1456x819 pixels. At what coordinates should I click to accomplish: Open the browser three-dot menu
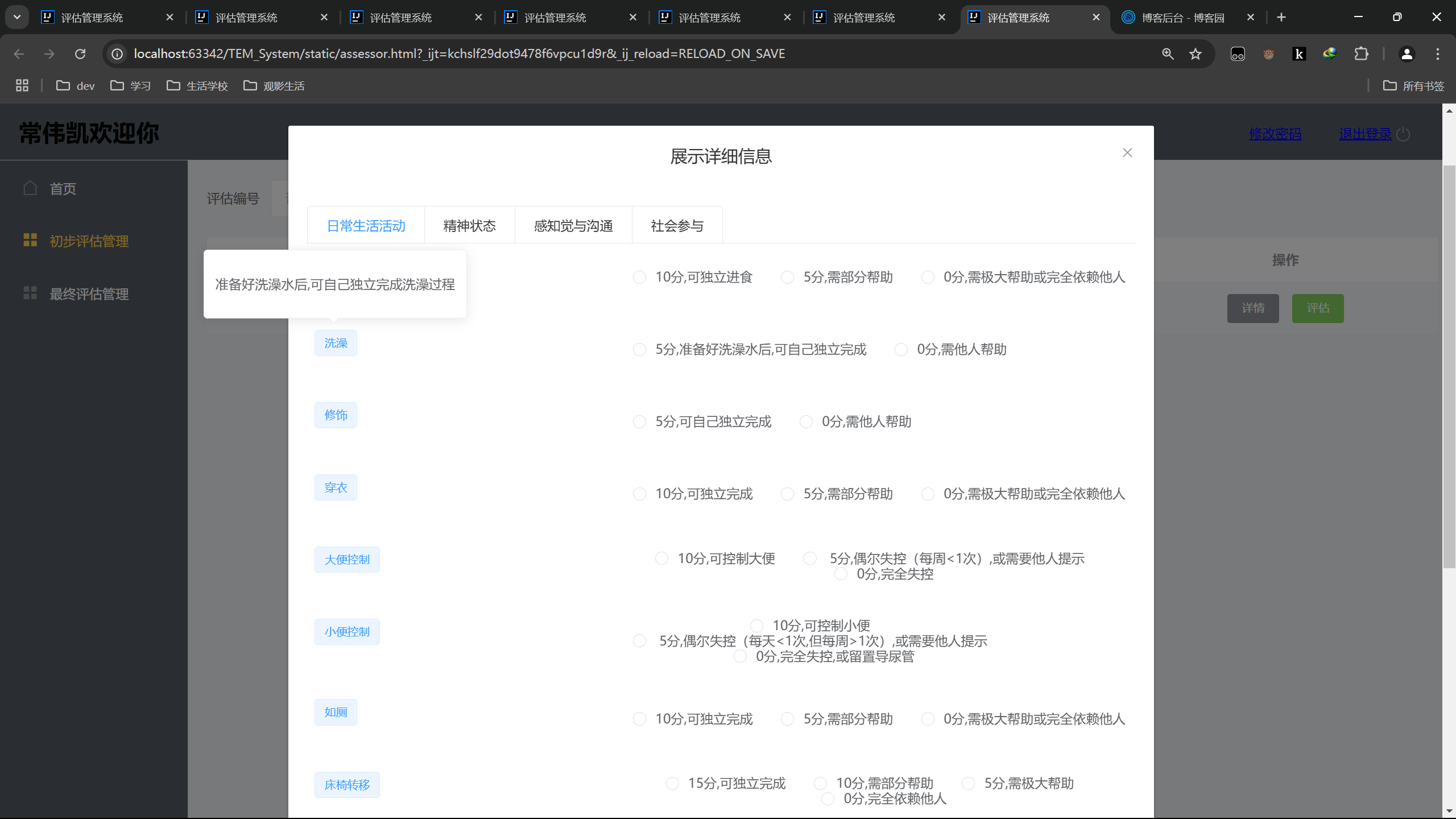click(x=1438, y=54)
